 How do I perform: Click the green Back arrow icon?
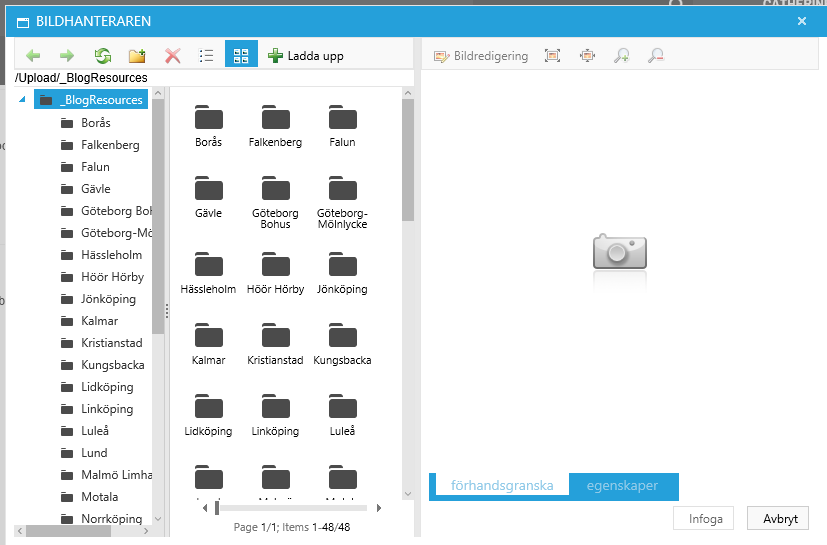pyautogui.click(x=33, y=55)
